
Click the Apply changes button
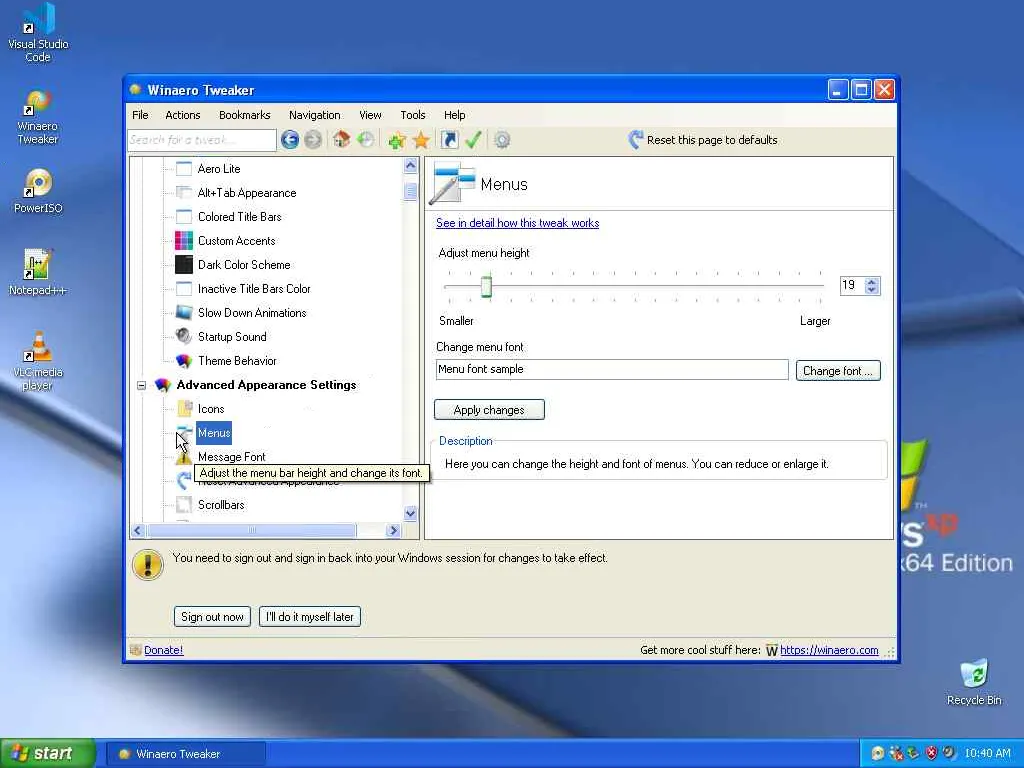coord(489,409)
